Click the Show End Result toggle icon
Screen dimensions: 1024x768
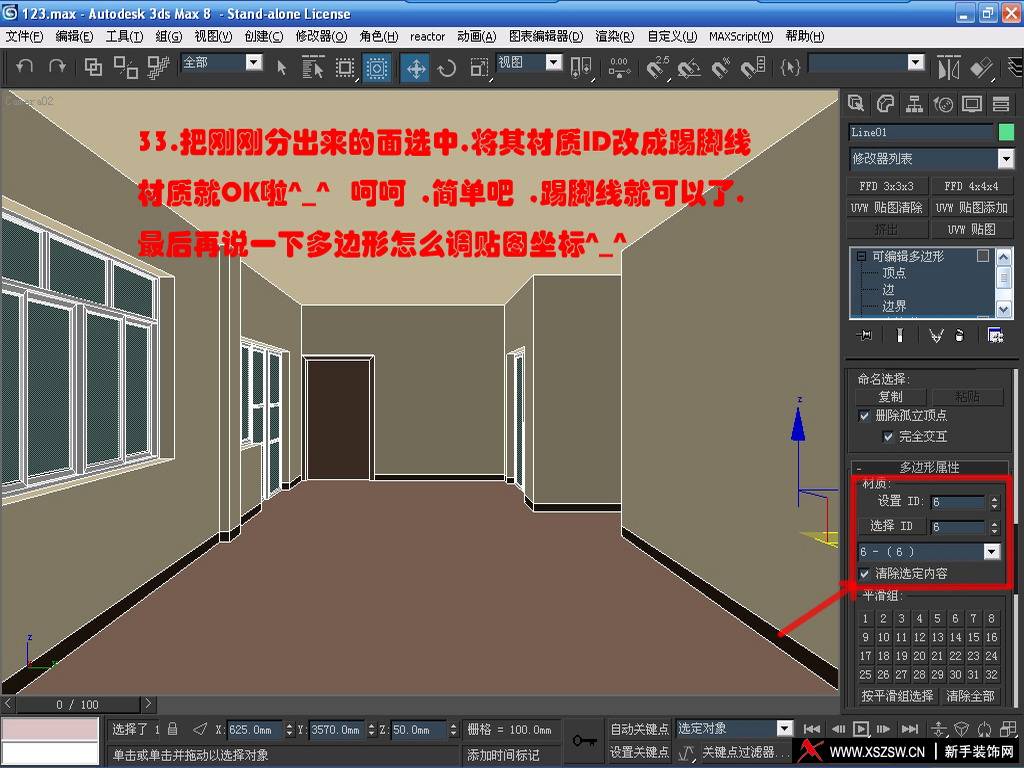(x=900, y=336)
